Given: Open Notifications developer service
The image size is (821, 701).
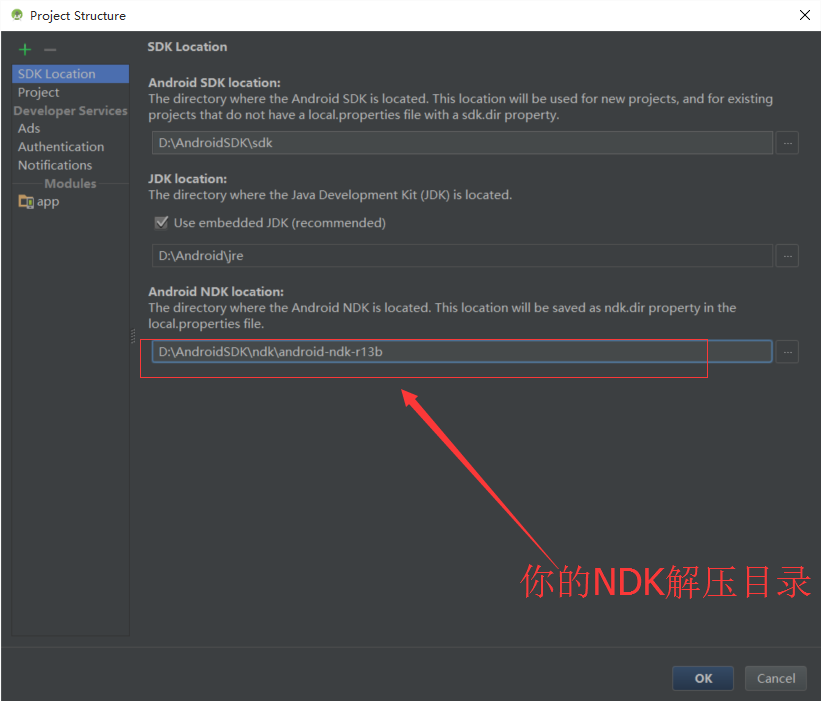Looking at the screenshot, I should 55,165.
